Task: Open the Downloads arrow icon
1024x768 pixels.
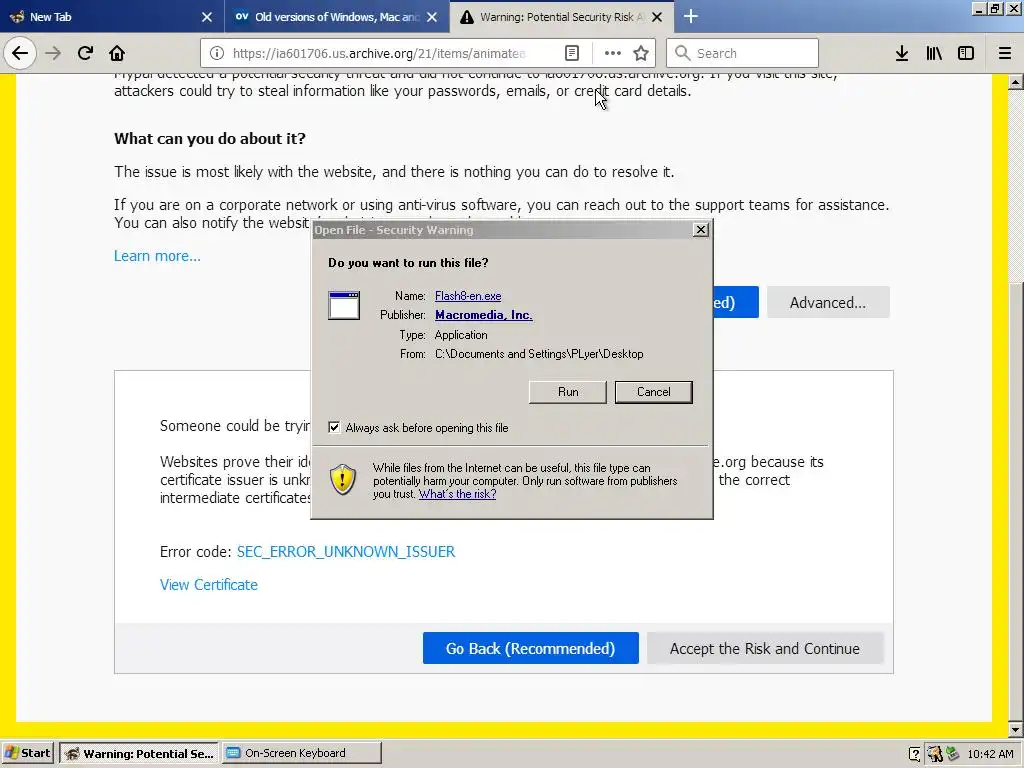Action: click(x=902, y=53)
